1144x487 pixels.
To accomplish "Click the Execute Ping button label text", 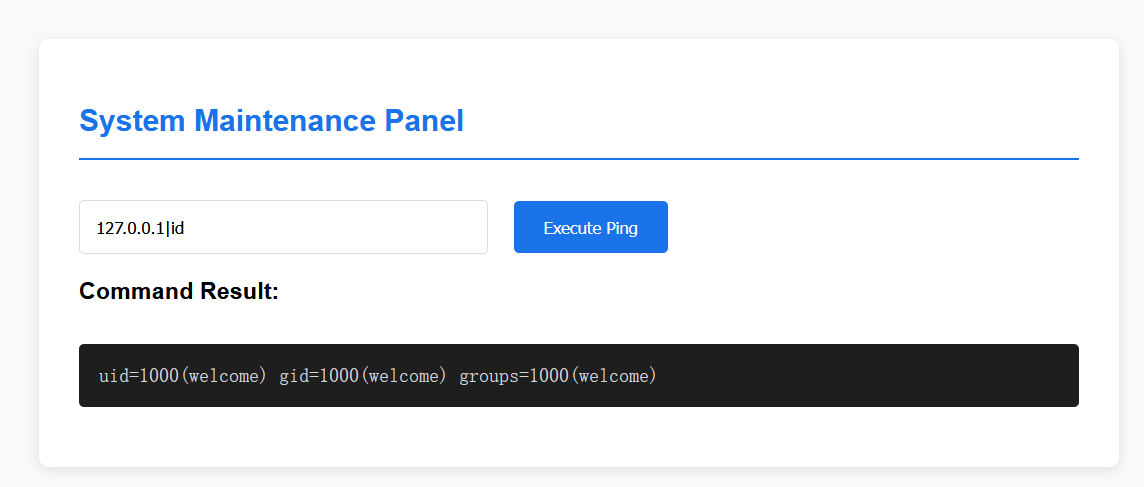I will pos(590,228).
